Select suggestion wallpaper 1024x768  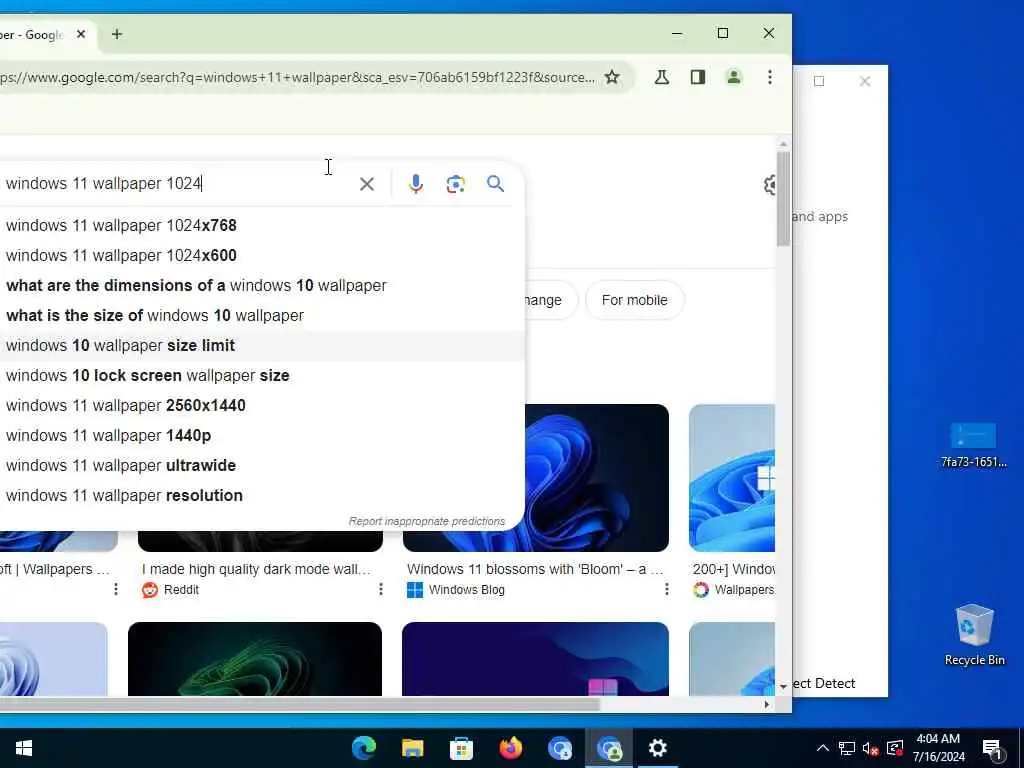point(261,225)
